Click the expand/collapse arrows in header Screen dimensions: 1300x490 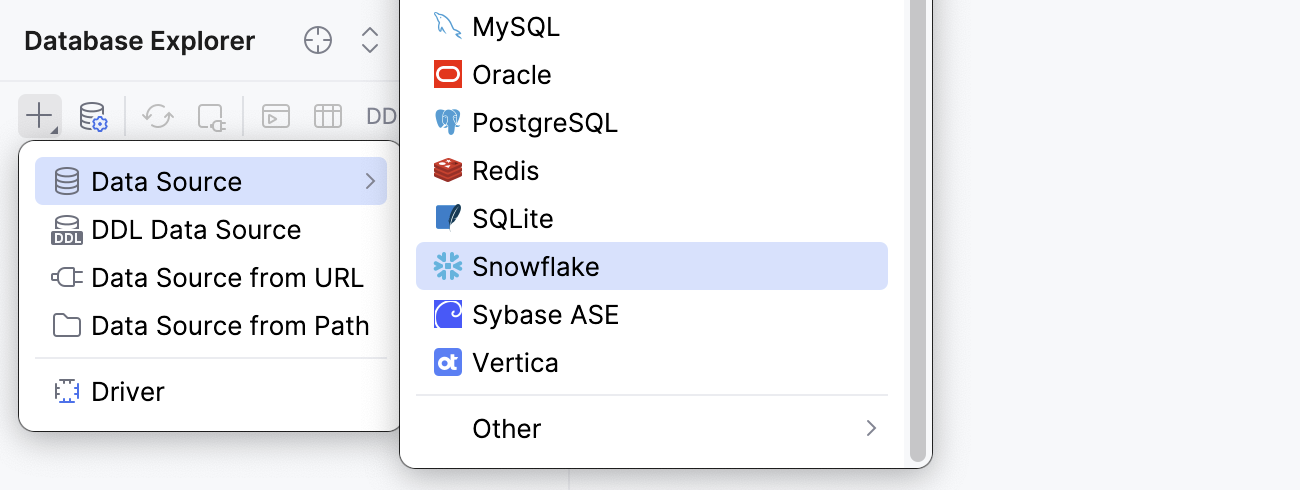click(x=370, y=41)
